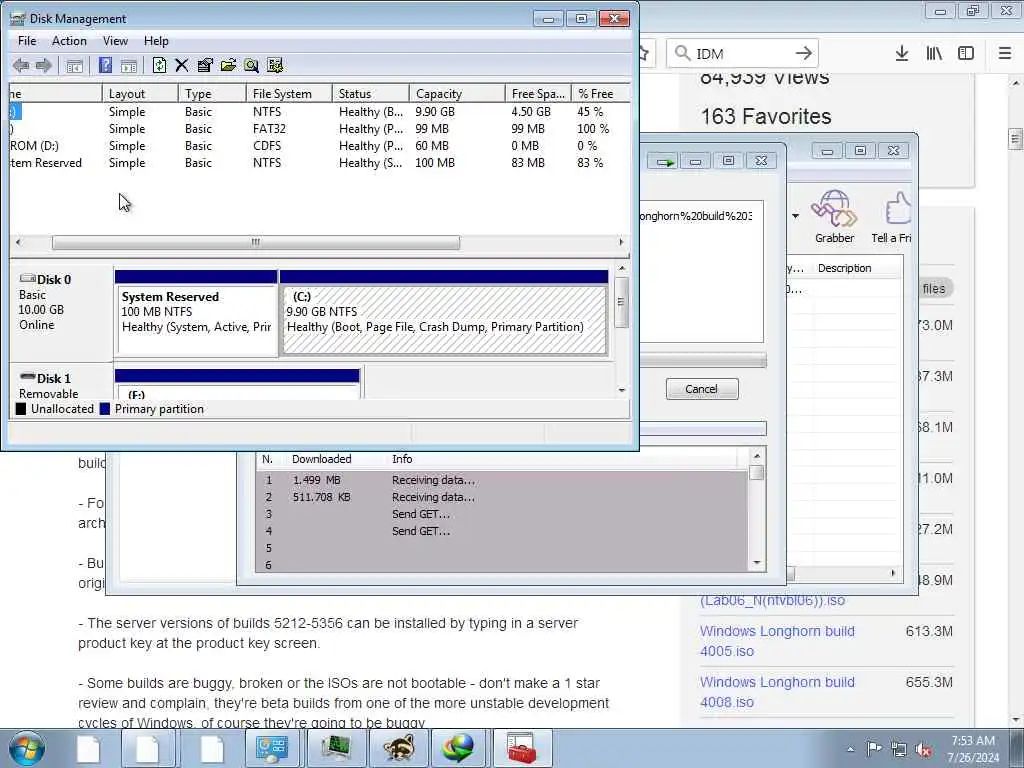Sort by File System column header
Image resolution: width=1024 pixels, height=768 pixels.
pos(289,93)
